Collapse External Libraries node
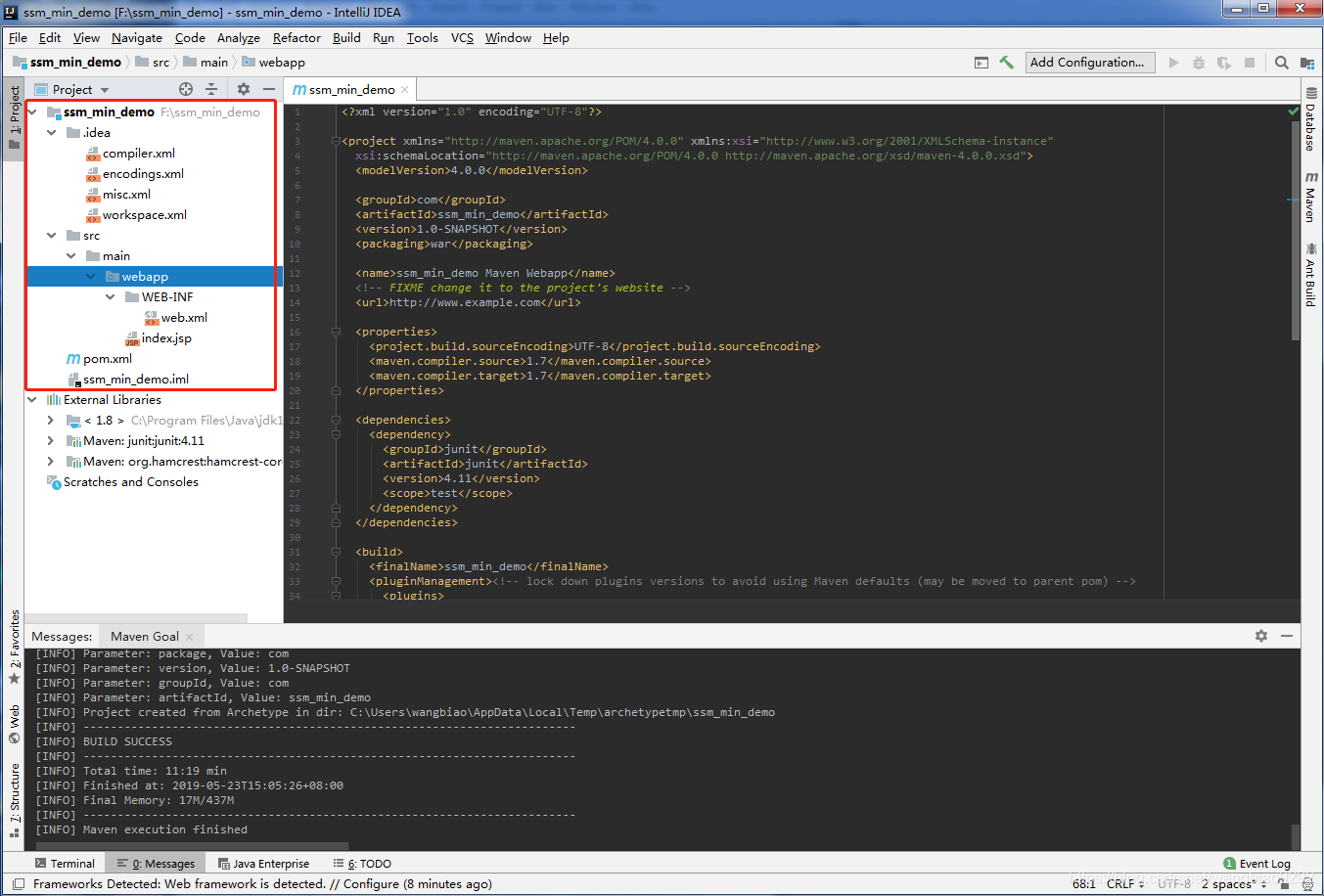 pyautogui.click(x=32, y=399)
